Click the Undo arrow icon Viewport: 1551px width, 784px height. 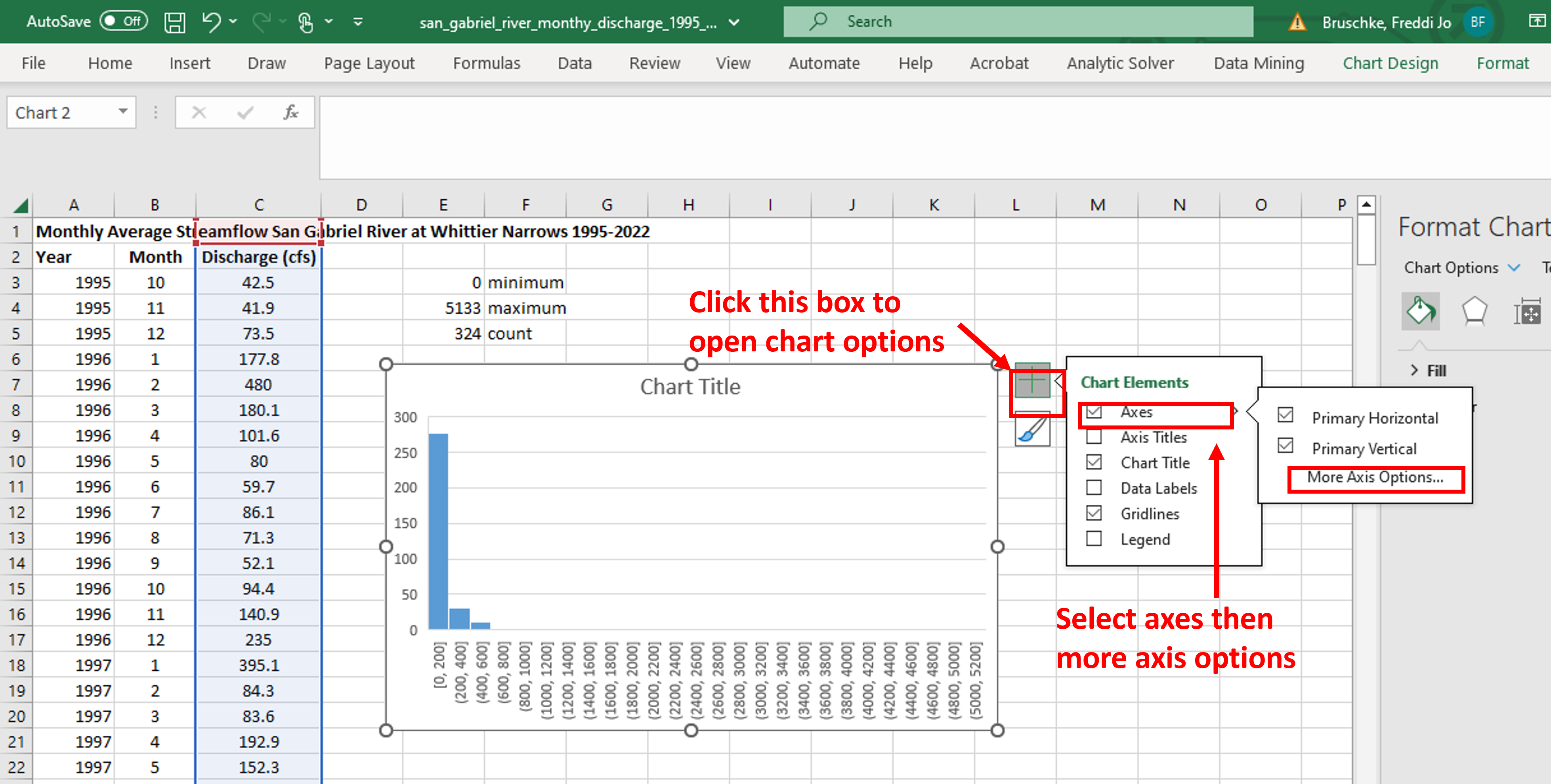tap(211, 22)
